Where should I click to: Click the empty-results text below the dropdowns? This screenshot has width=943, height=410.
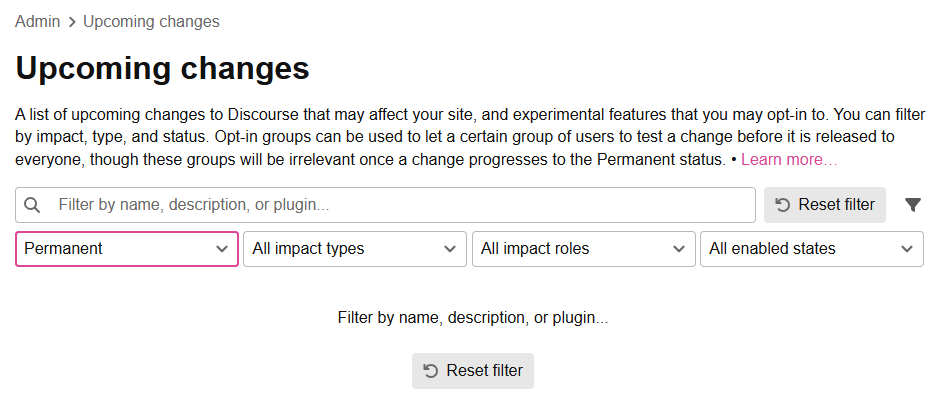pyautogui.click(x=473, y=317)
